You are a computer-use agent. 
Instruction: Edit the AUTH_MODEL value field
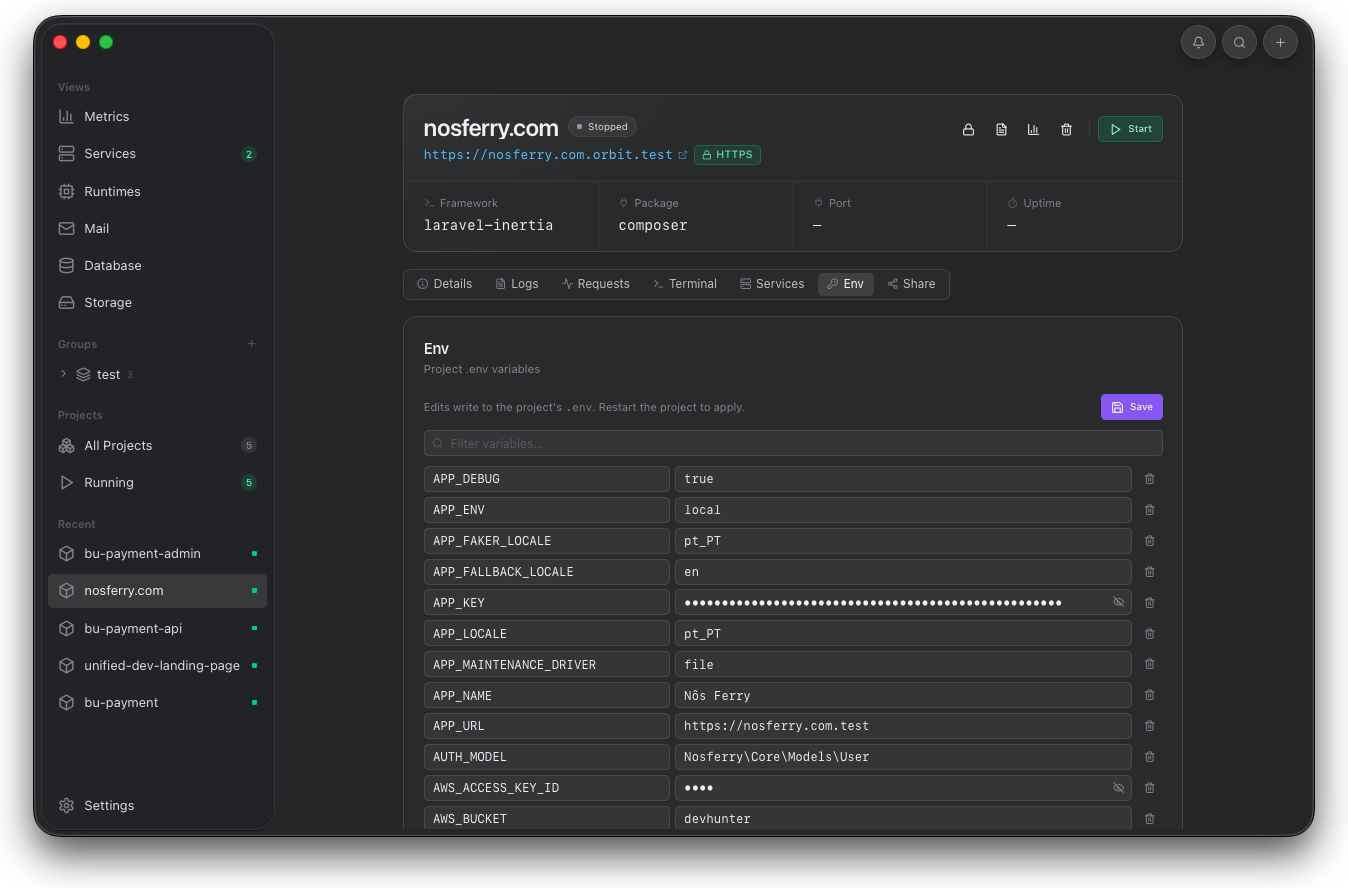point(903,757)
